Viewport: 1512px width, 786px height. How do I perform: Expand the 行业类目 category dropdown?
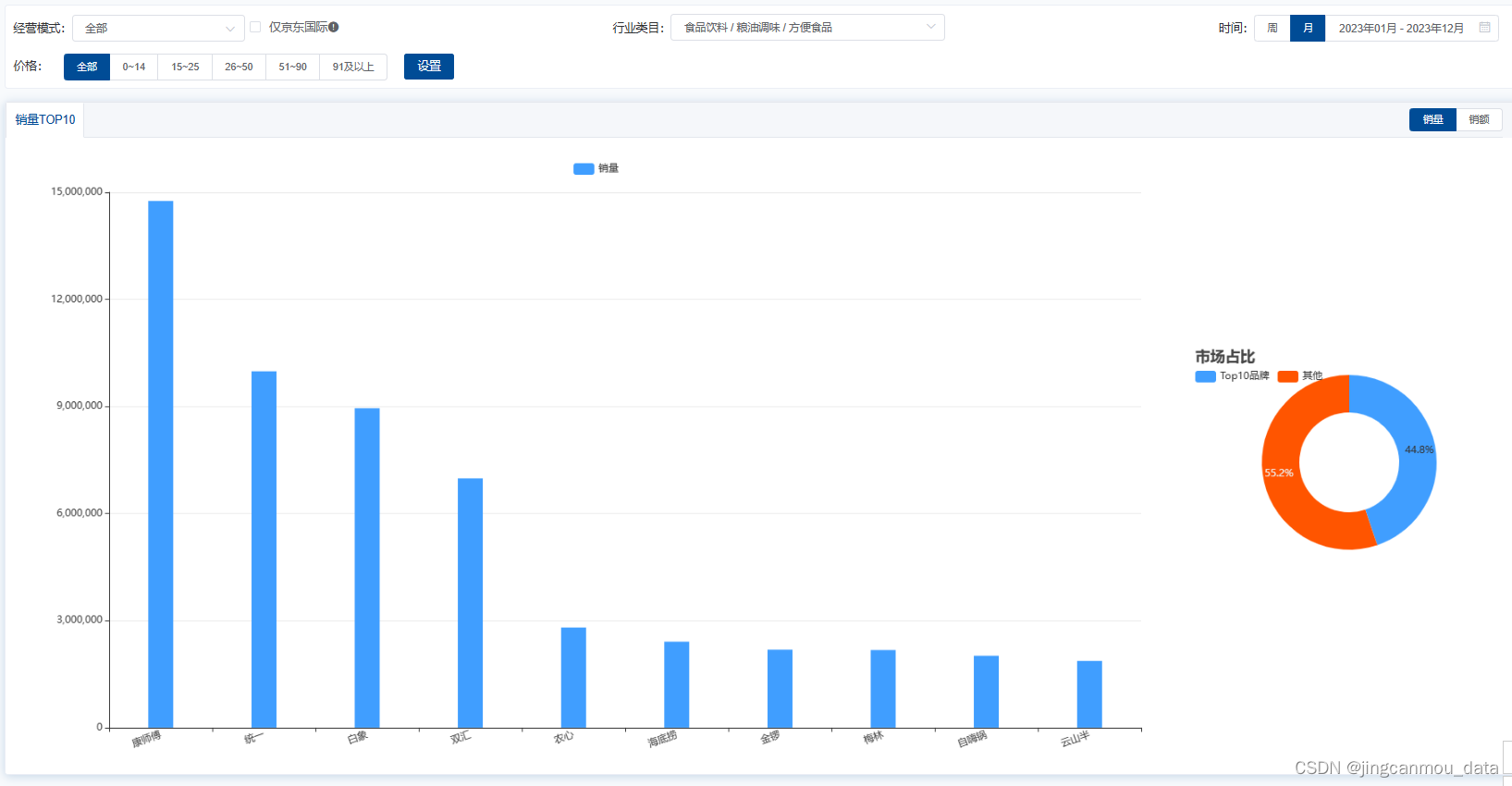(807, 28)
